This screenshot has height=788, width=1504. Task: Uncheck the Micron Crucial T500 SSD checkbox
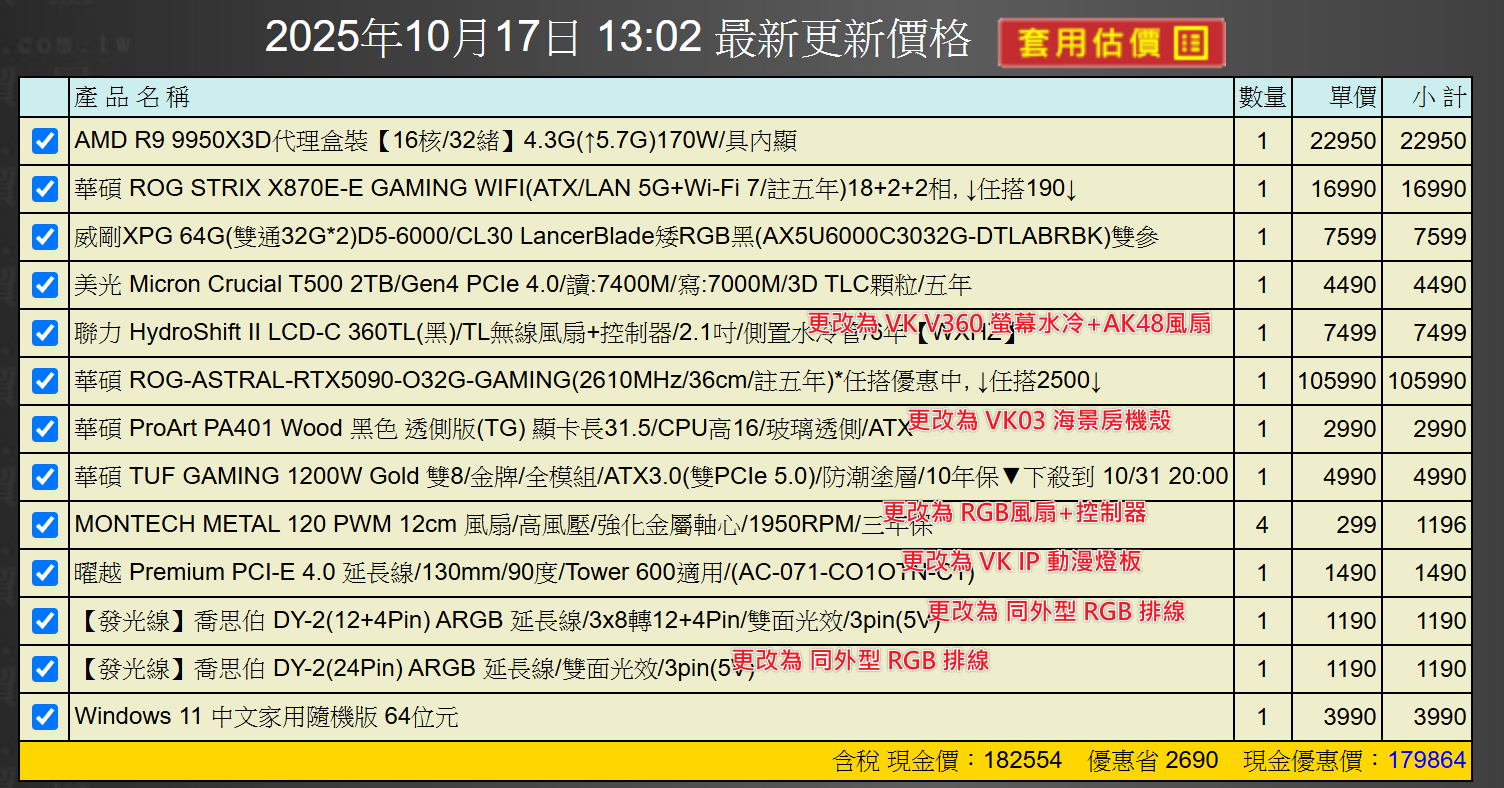click(45, 285)
